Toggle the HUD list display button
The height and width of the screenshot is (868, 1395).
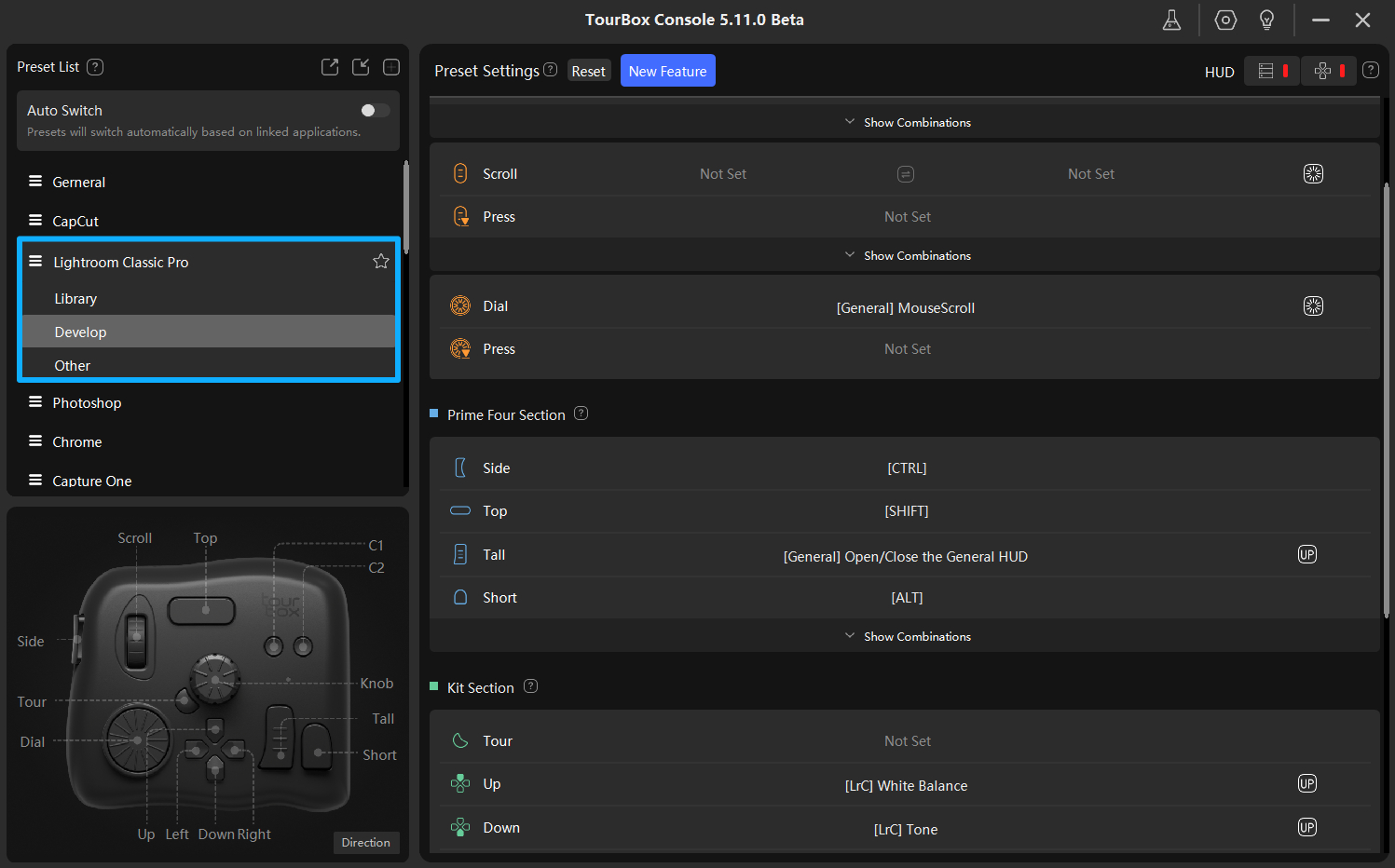pos(1271,72)
